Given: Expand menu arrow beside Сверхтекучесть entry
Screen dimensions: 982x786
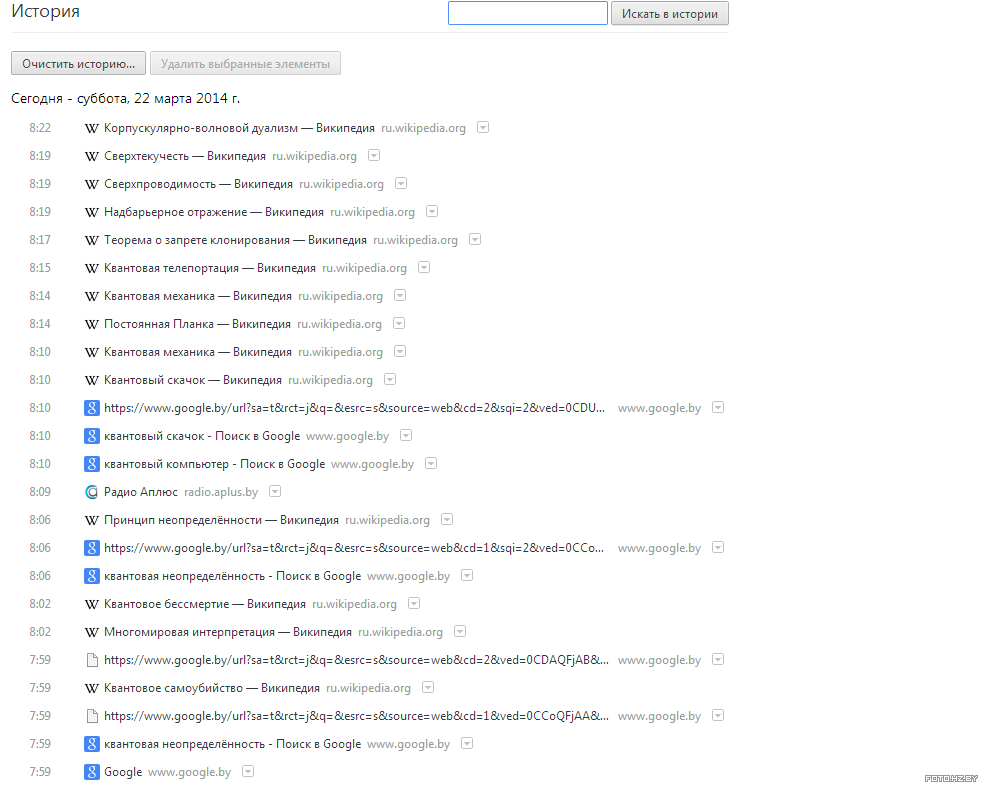Looking at the screenshot, I should click(x=373, y=155).
